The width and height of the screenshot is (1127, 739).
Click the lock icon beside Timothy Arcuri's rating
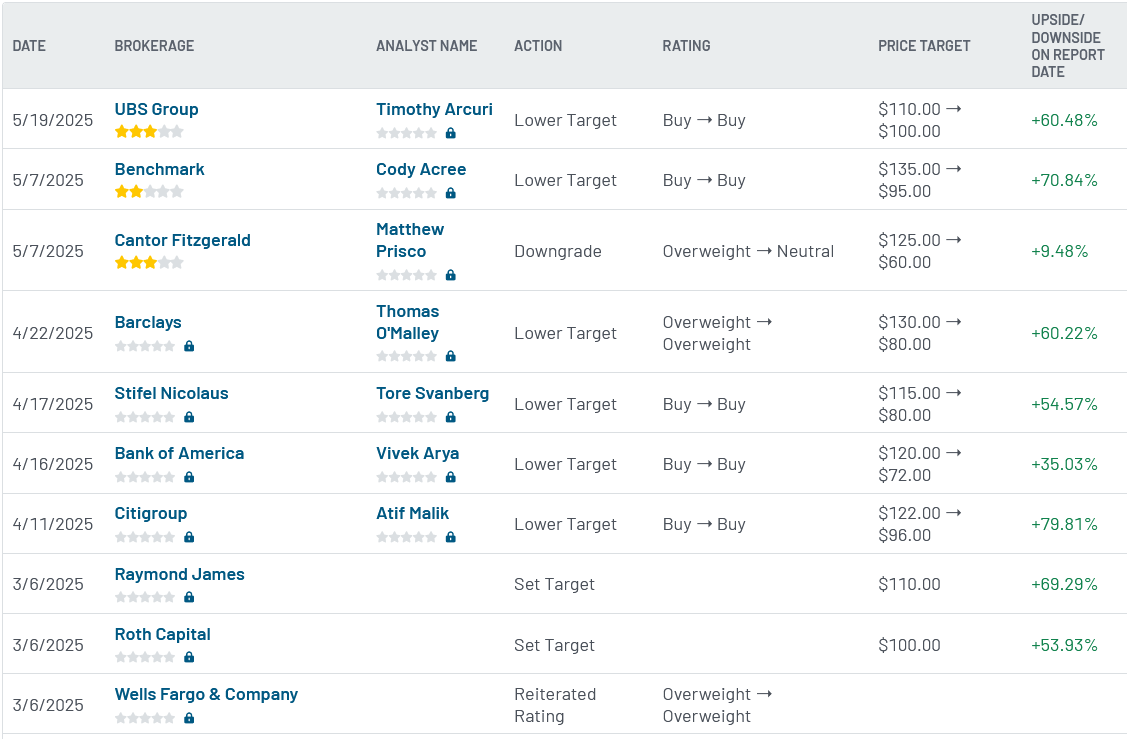point(451,133)
